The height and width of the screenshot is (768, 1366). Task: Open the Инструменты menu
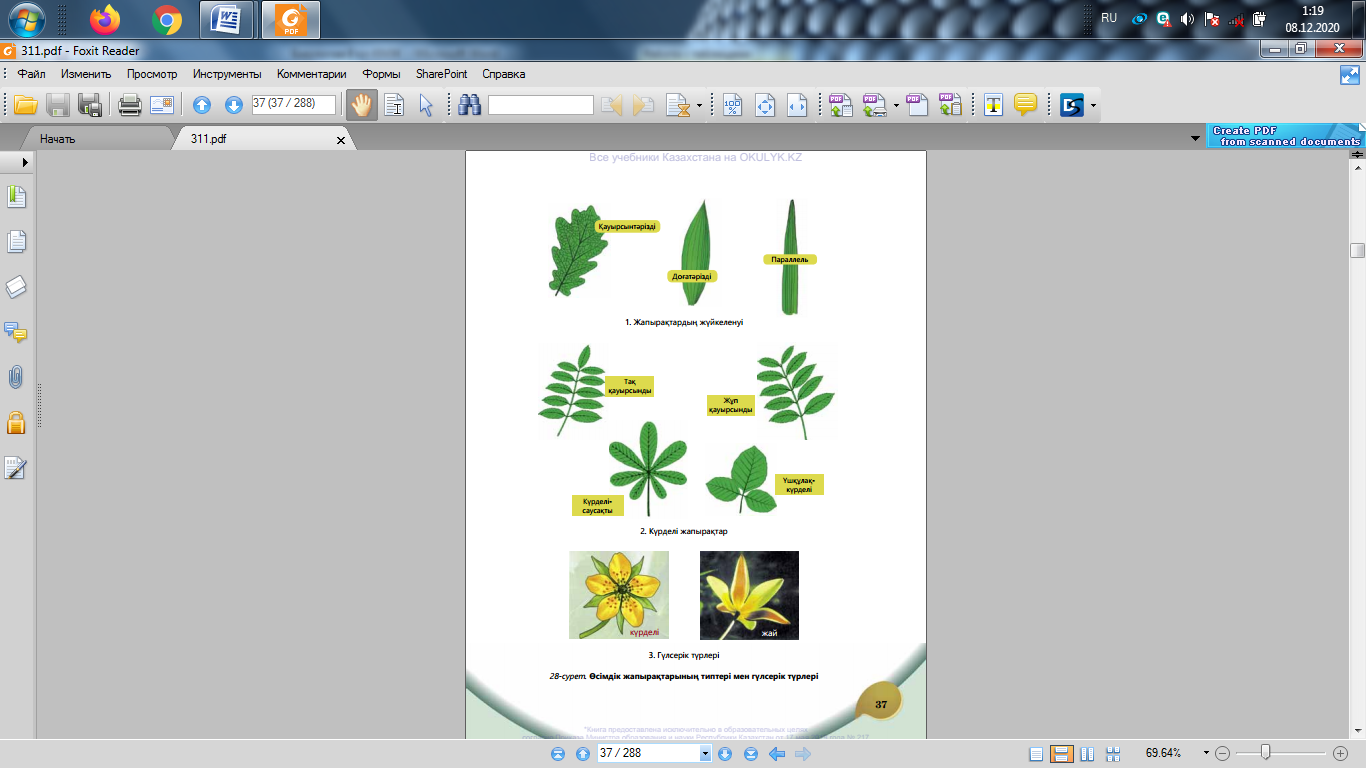coord(227,74)
